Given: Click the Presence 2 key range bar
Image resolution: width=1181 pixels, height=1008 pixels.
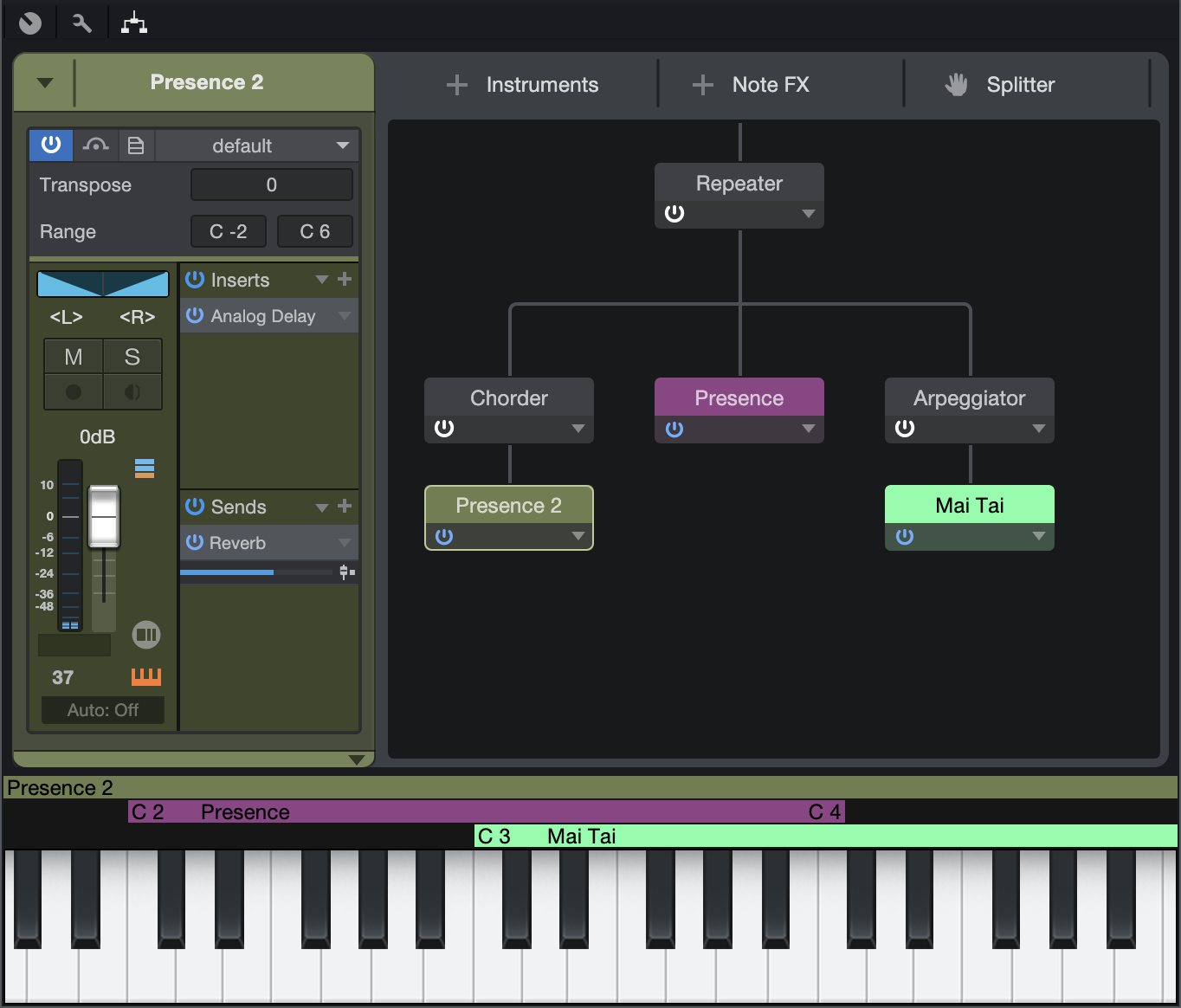Looking at the screenshot, I should point(590,787).
